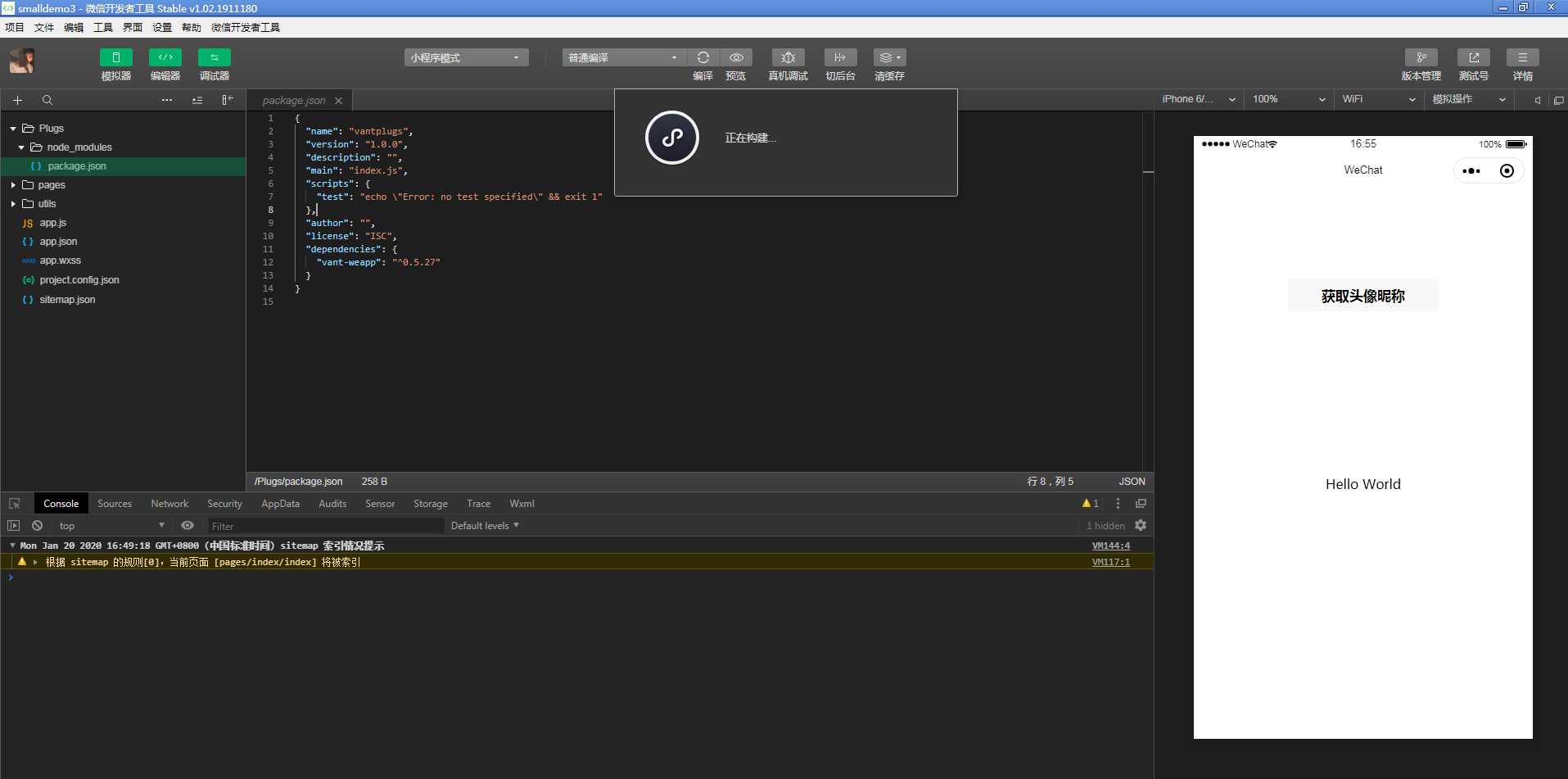Screen dimensions: 1568x779
Task: Open console settings gear icon
Action: click(1141, 526)
